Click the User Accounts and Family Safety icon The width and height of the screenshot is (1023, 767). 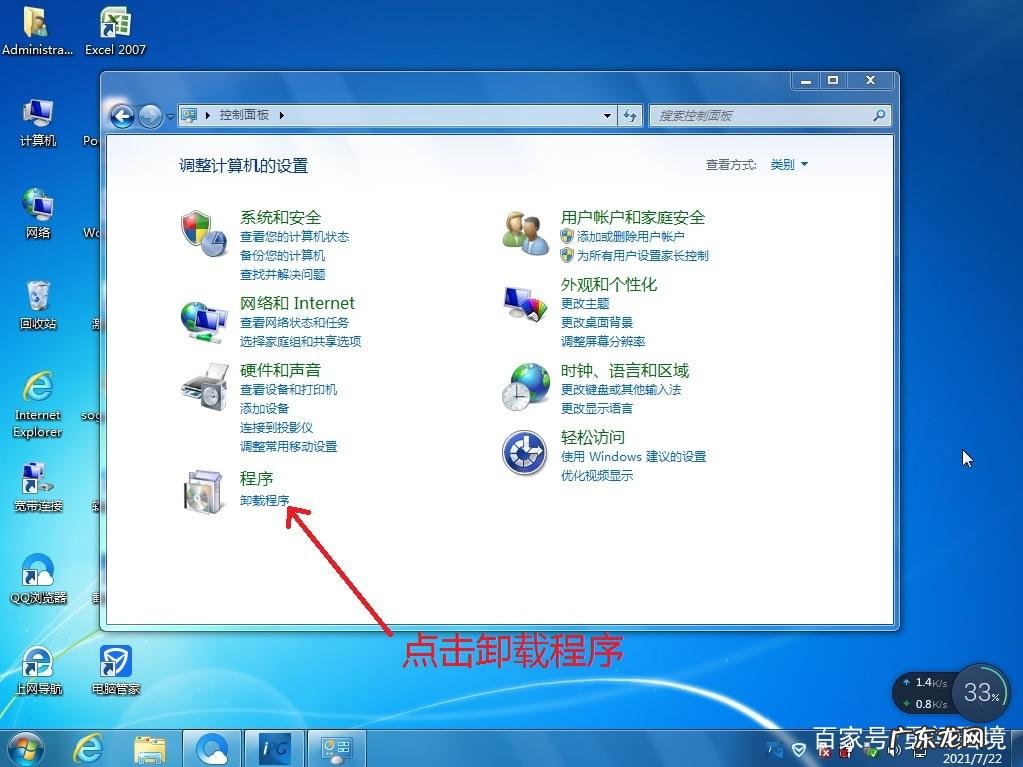[525, 233]
